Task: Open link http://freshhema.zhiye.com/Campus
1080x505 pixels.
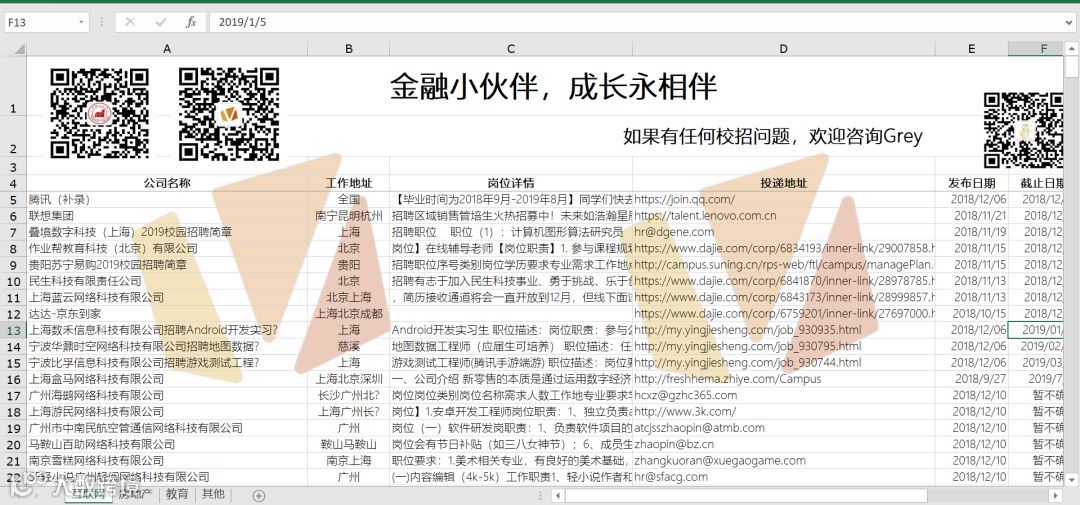Action: [728, 379]
